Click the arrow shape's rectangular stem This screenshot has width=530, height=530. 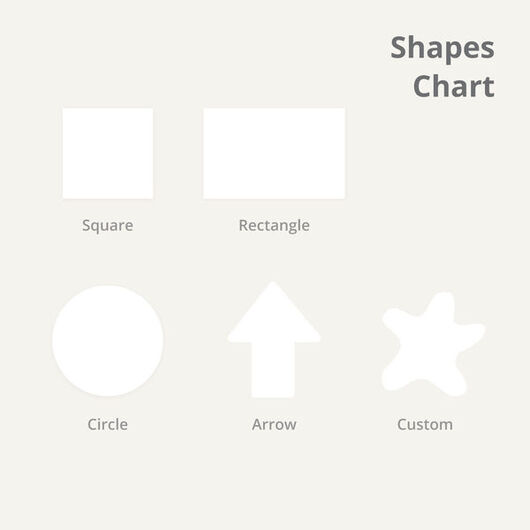pos(273,370)
